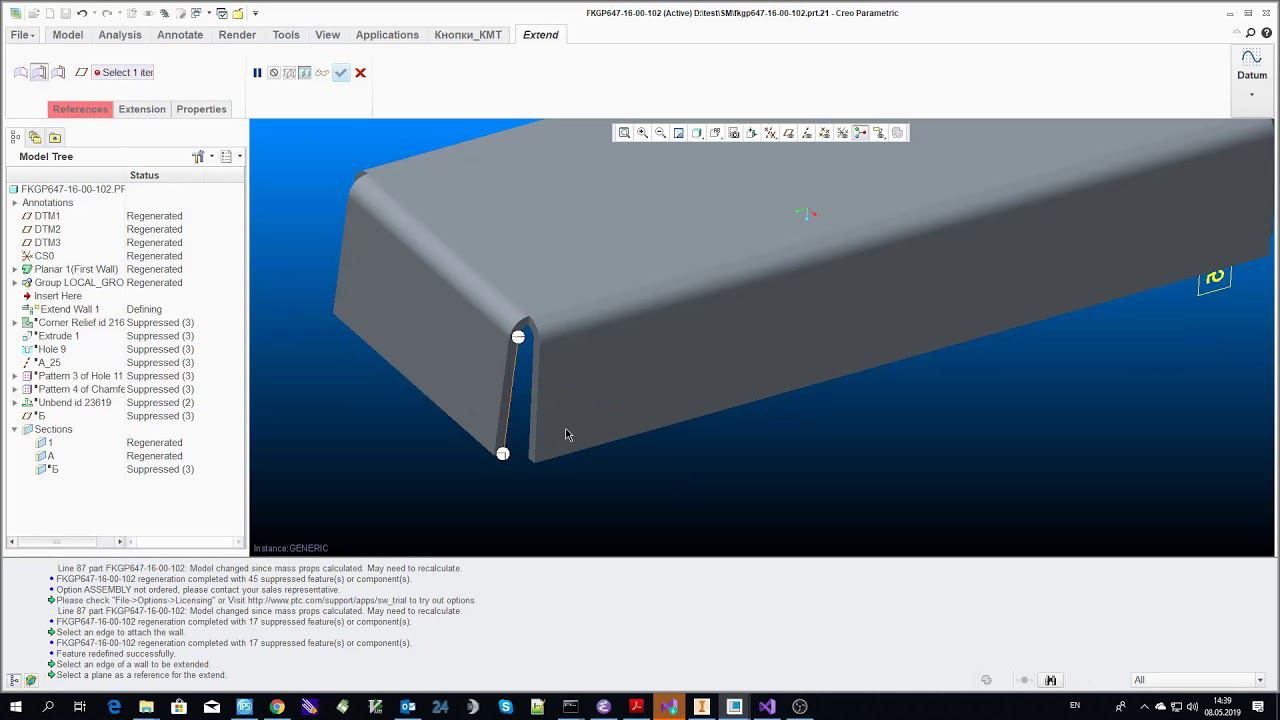Expand the Planar 1(First Wall) node
Screen dimensions: 1280x720
click(x=15, y=269)
